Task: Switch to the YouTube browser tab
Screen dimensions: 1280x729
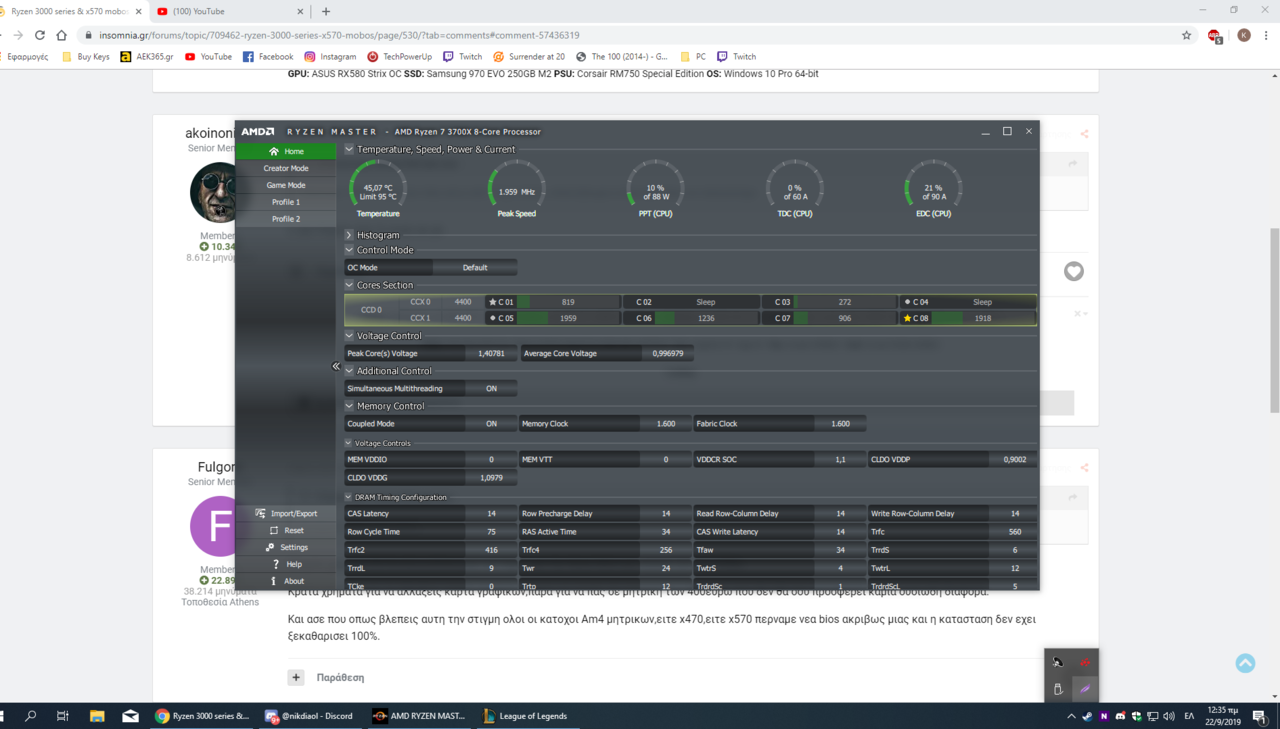Action: [230, 11]
